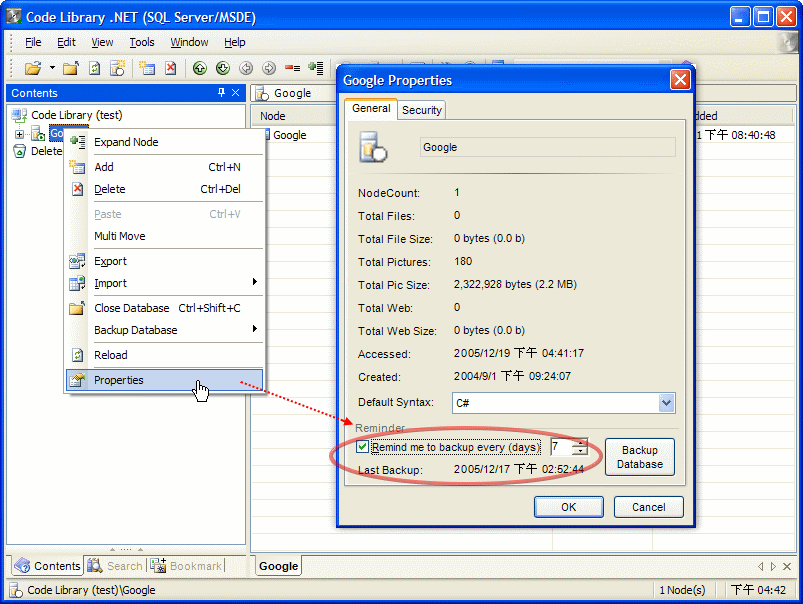Choose Add in the context menu
The width and height of the screenshot is (803, 604).
pos(164,167)
